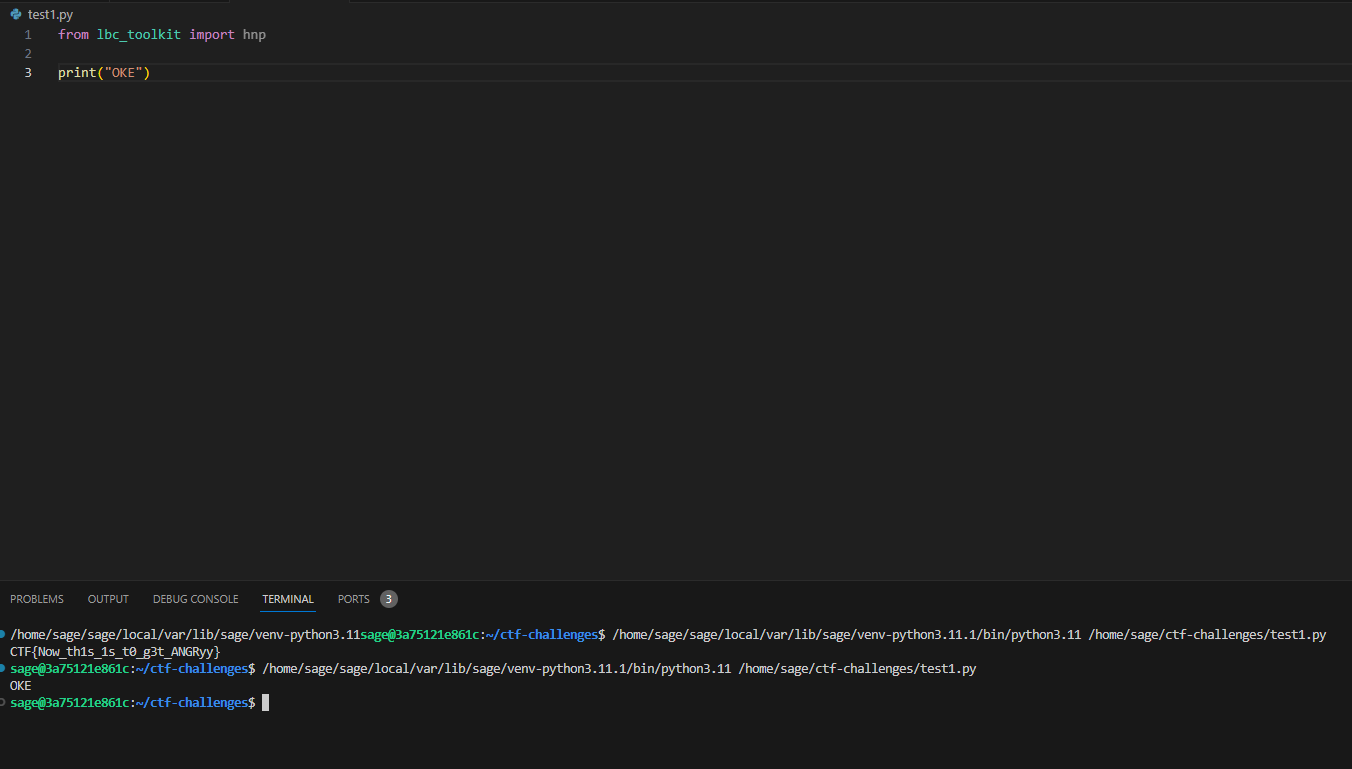This screenshot has height=769, width=1352.
Task: Click the empty circle marker on last prompt
Action: [4, 702]
